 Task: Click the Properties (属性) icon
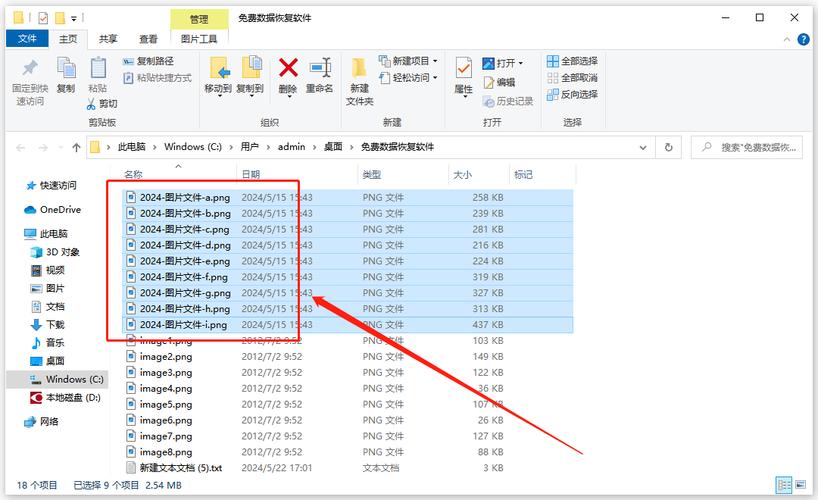coord(463,68)
